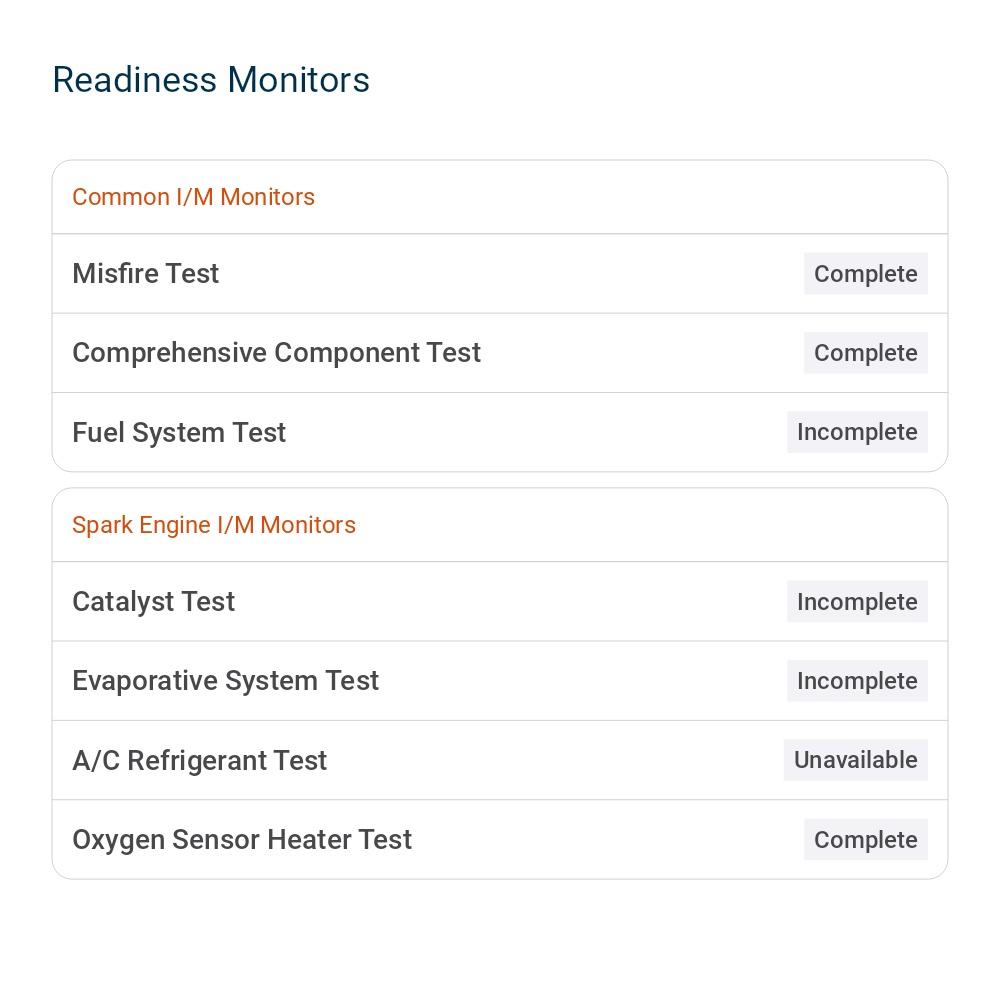
Task: Select the Common I/M Monitors header
Action: [193, 197]
